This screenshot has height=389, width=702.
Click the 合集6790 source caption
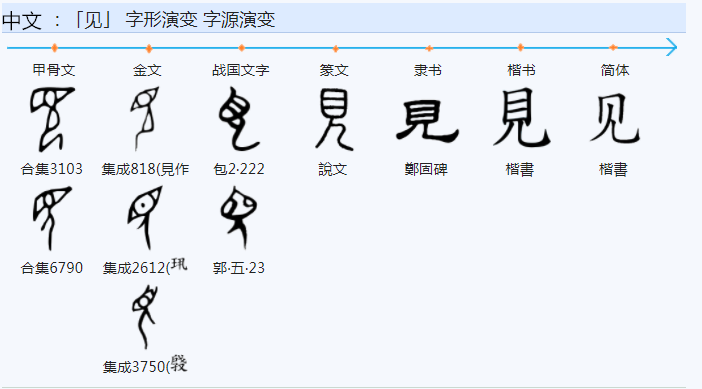click(52, 268)
